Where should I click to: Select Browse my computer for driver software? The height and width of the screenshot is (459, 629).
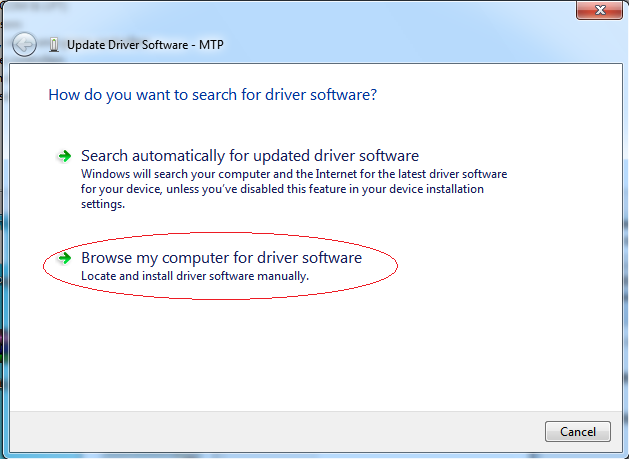click(x=221, y=258)
